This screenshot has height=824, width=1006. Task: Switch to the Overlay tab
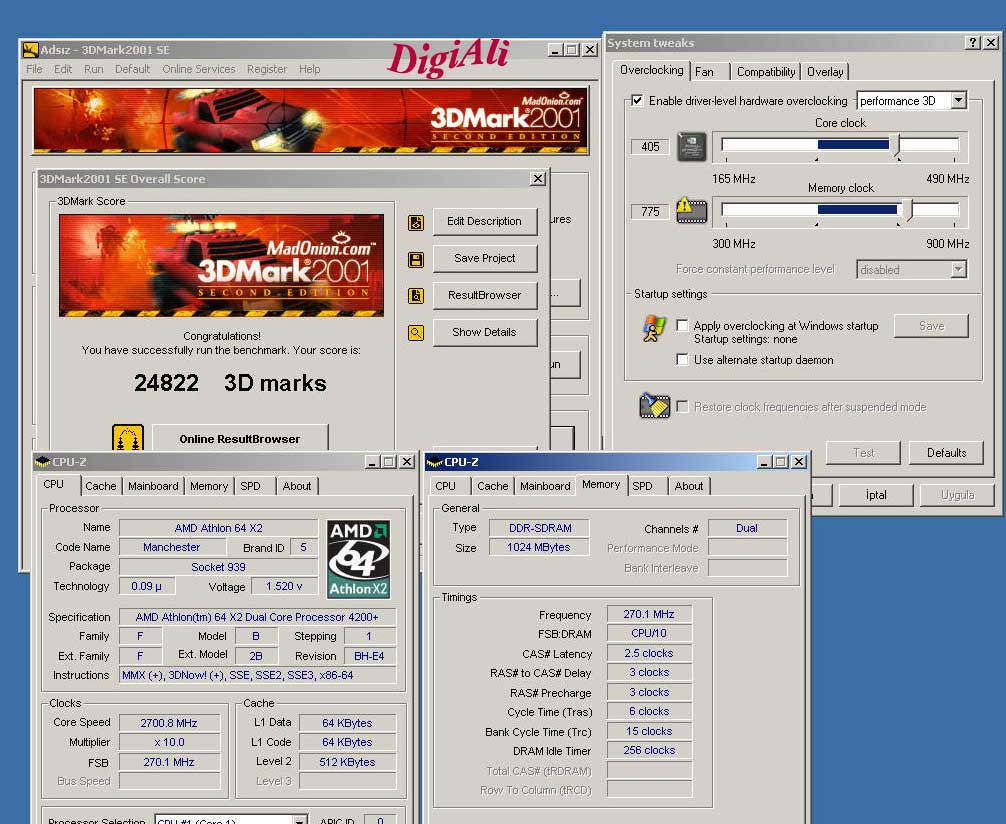(825, 72)
